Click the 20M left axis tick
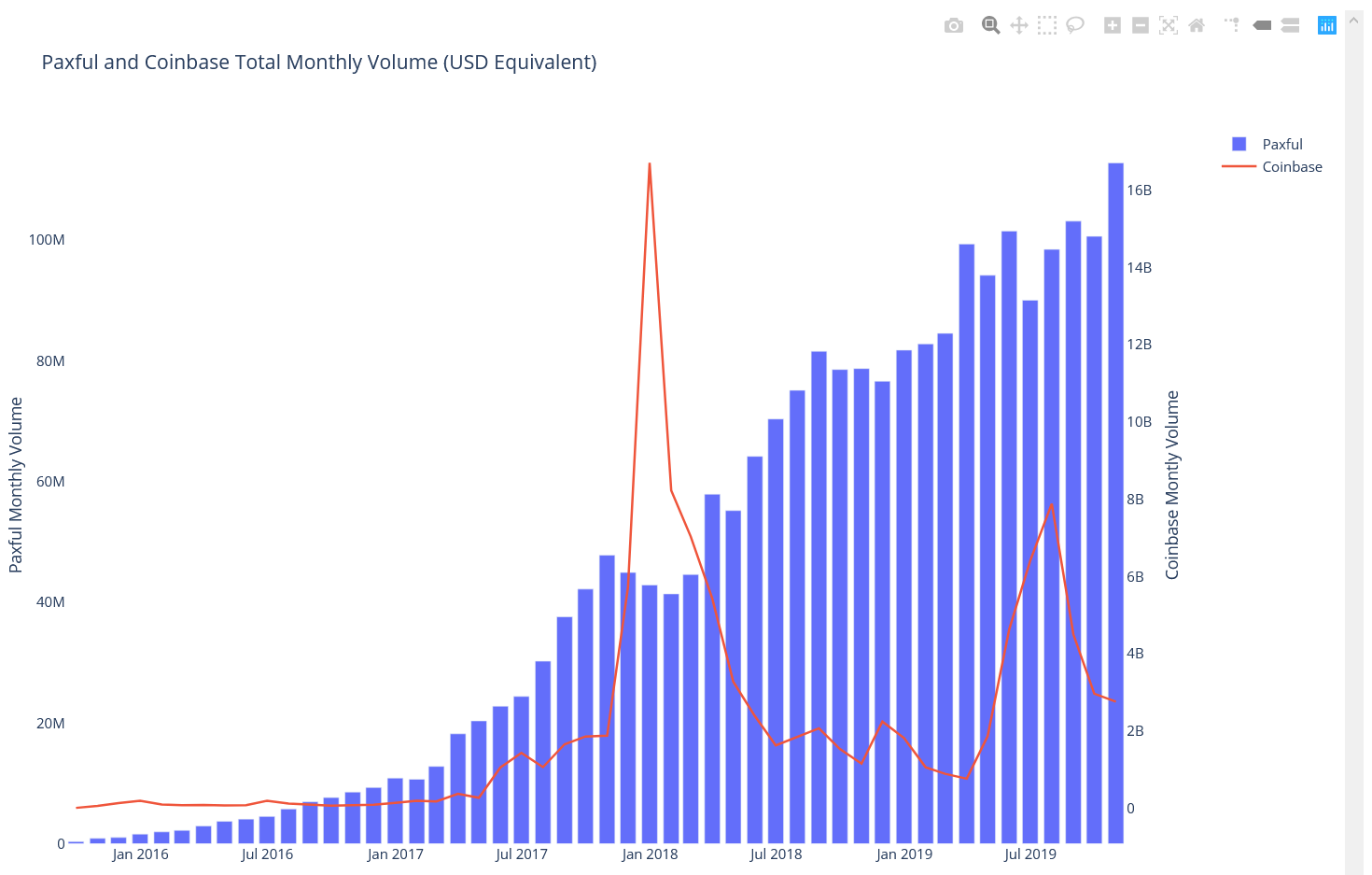 (x=50, y=724)
